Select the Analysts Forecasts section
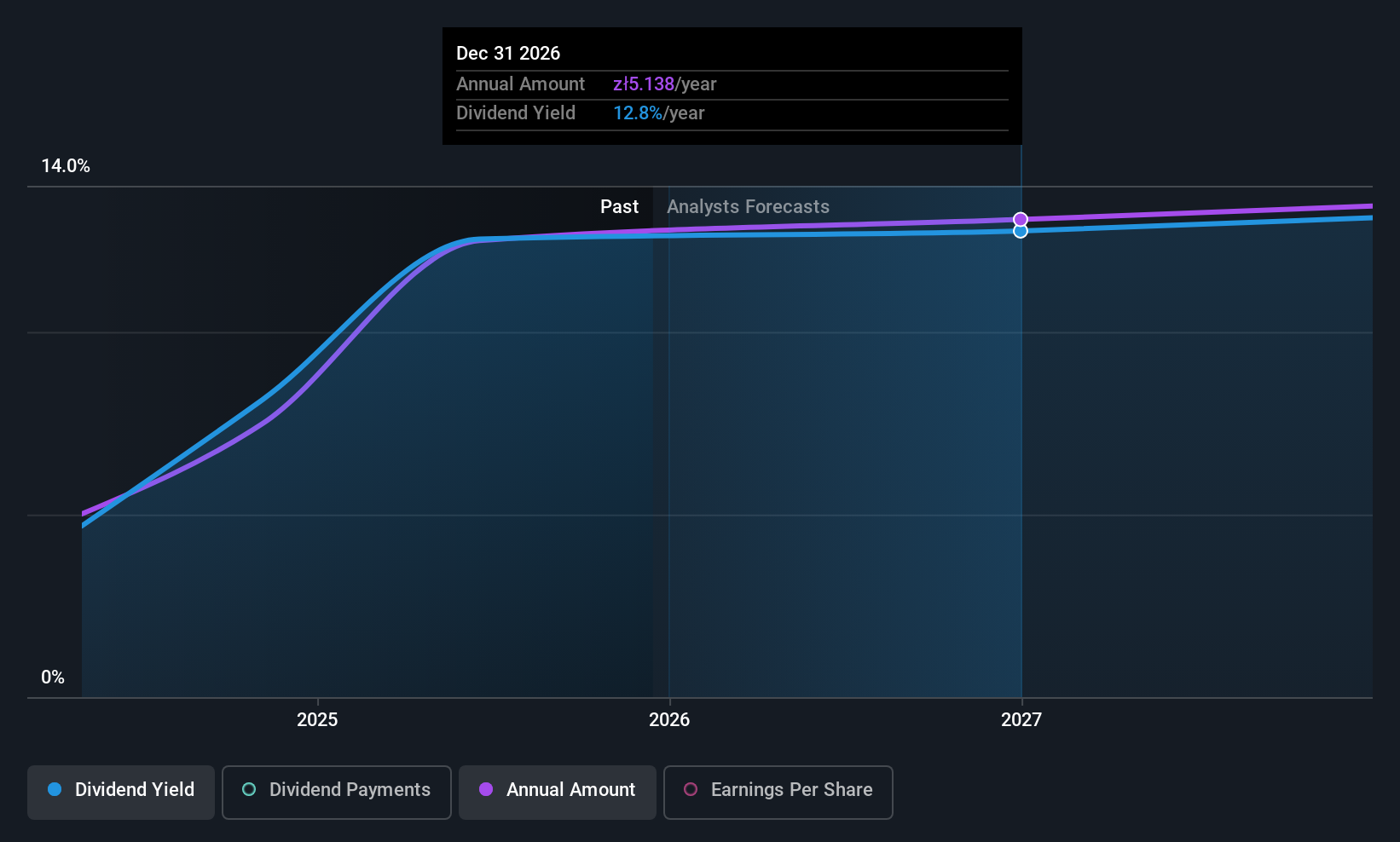This screenshot has height=842, width=1400. point(748,206)
